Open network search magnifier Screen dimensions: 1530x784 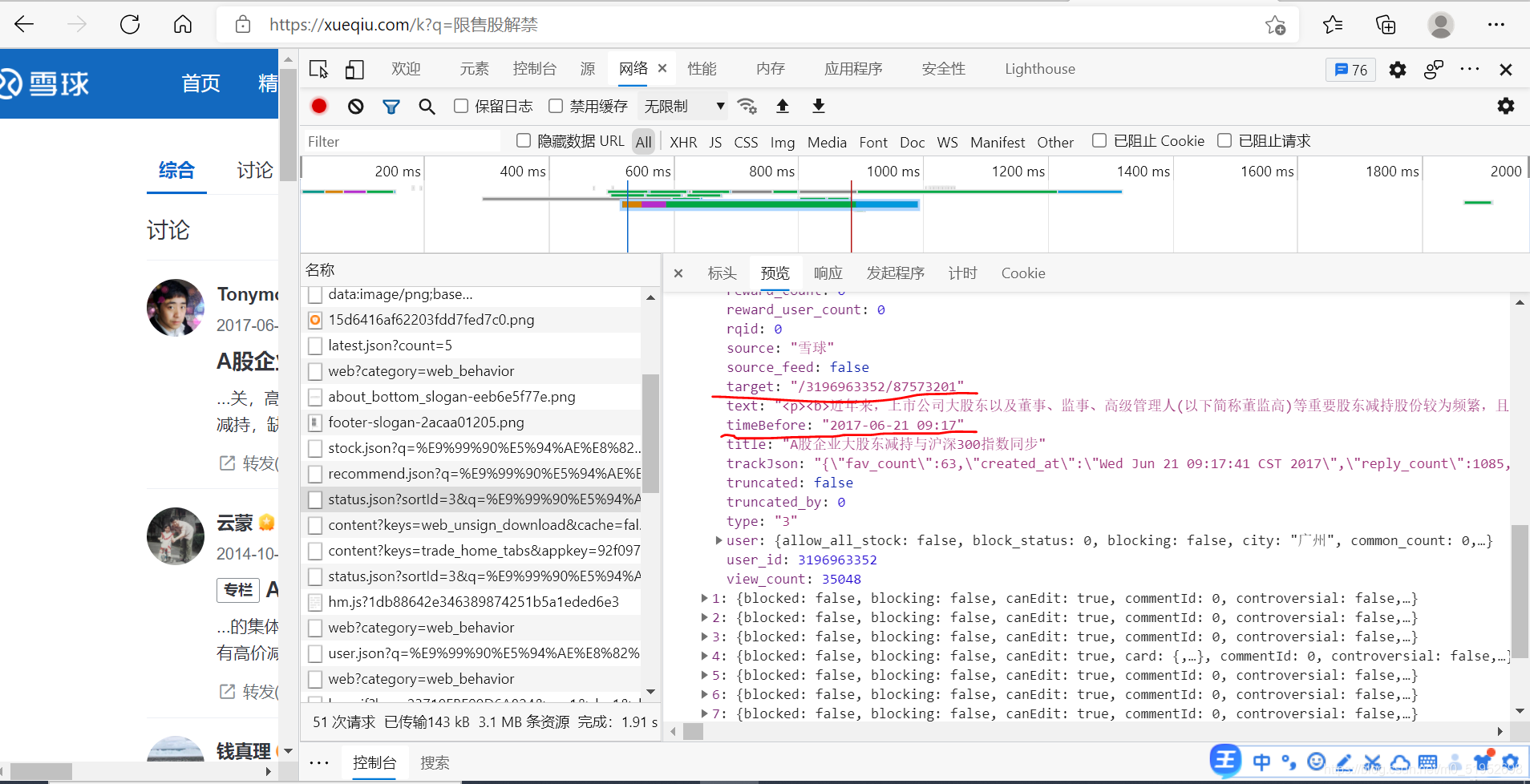point(427,106)
